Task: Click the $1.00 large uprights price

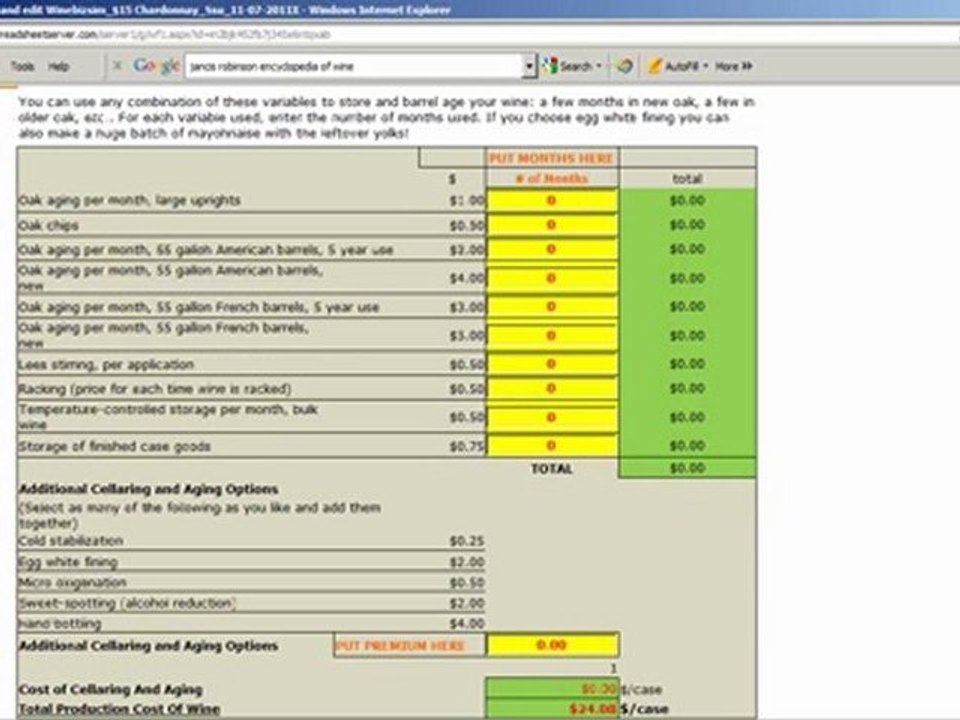Action: (467, 201)
